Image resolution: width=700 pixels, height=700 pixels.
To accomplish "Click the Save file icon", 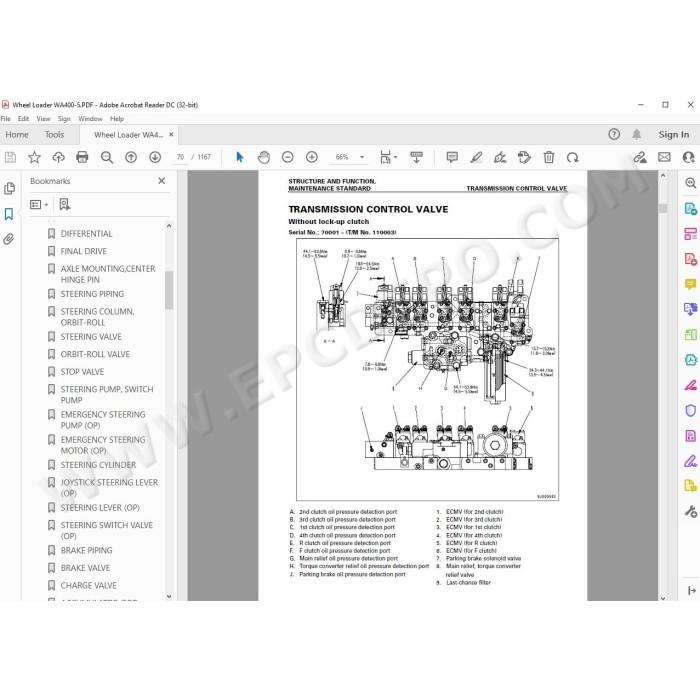I will click(10, 157).
